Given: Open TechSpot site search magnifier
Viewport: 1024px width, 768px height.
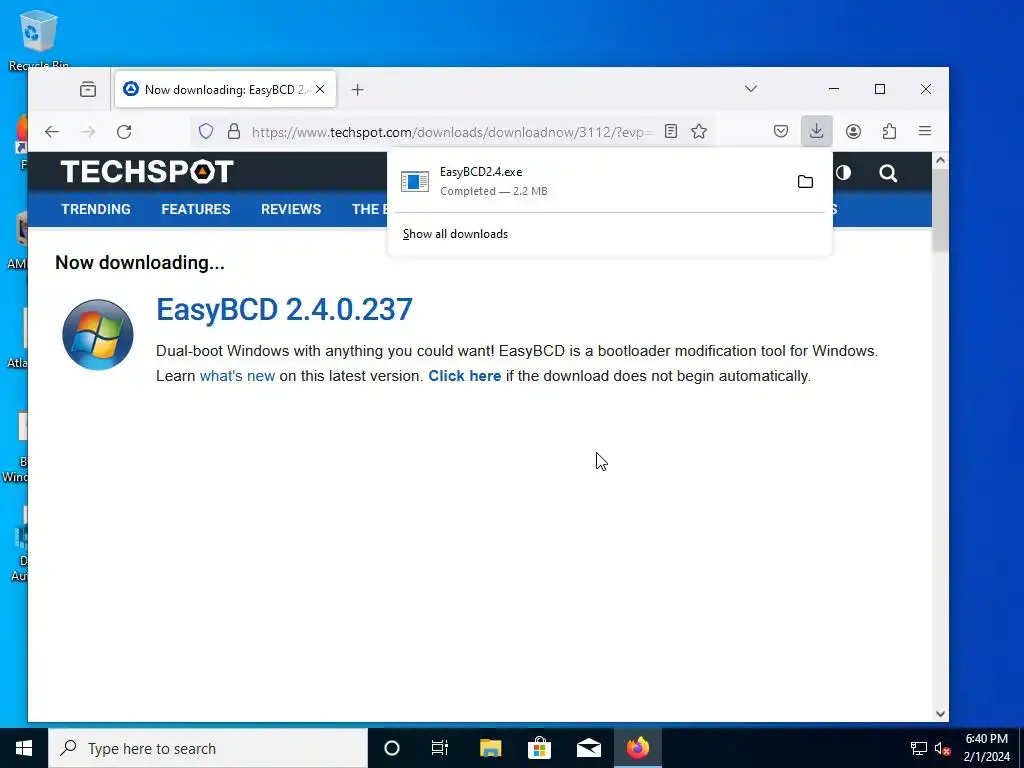Looking at the screenshot, I should (888, 173).
